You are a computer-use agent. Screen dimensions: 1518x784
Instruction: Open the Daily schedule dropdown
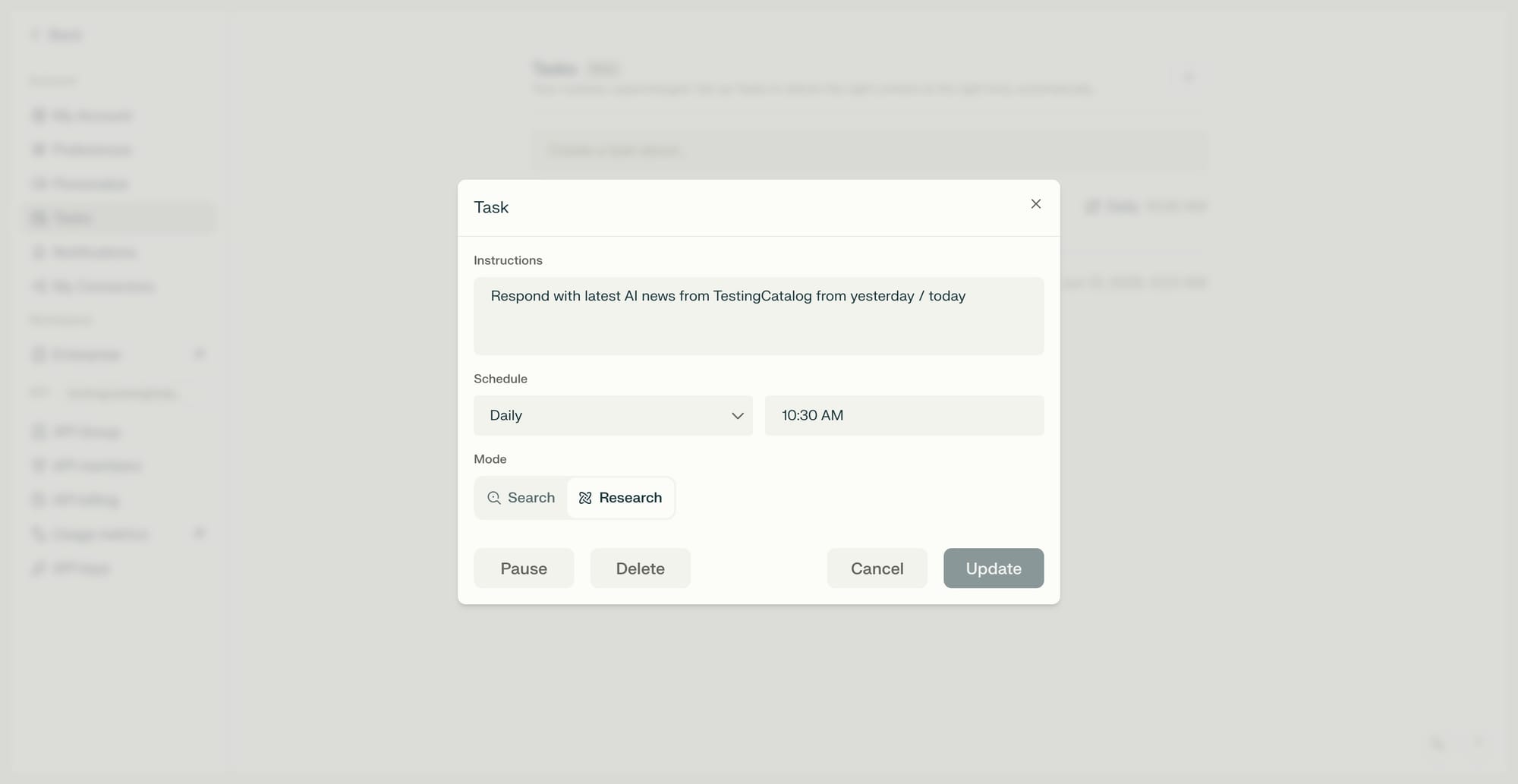coord(613,415)
